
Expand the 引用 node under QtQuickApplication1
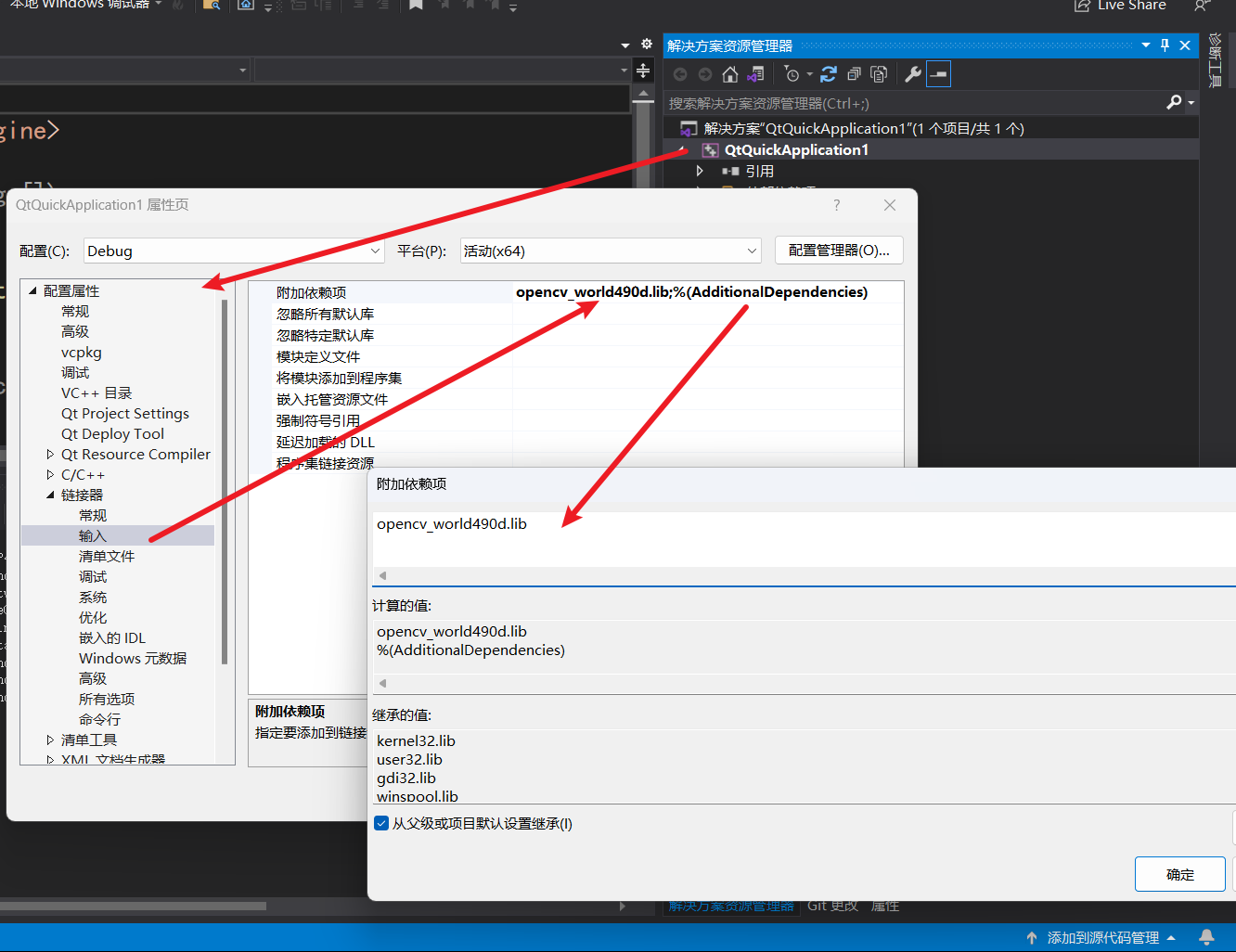click(699, 171)
